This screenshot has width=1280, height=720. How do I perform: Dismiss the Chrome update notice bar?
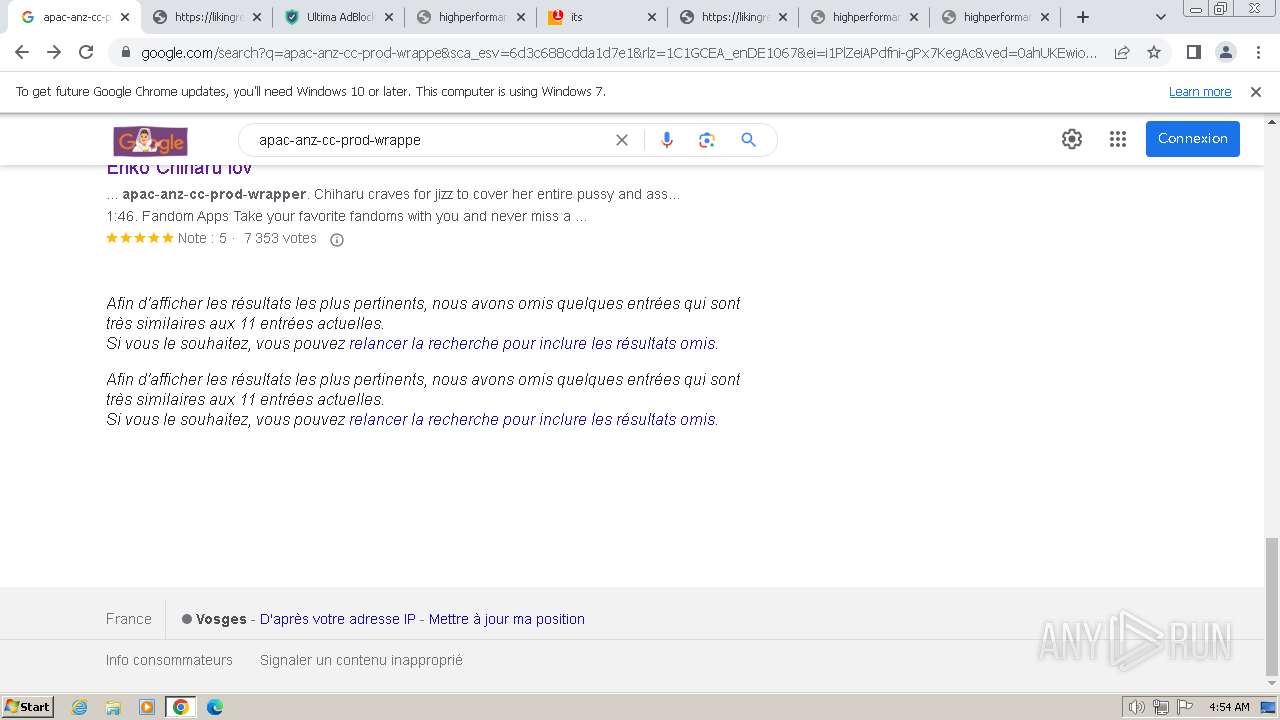pos(1256,91)
